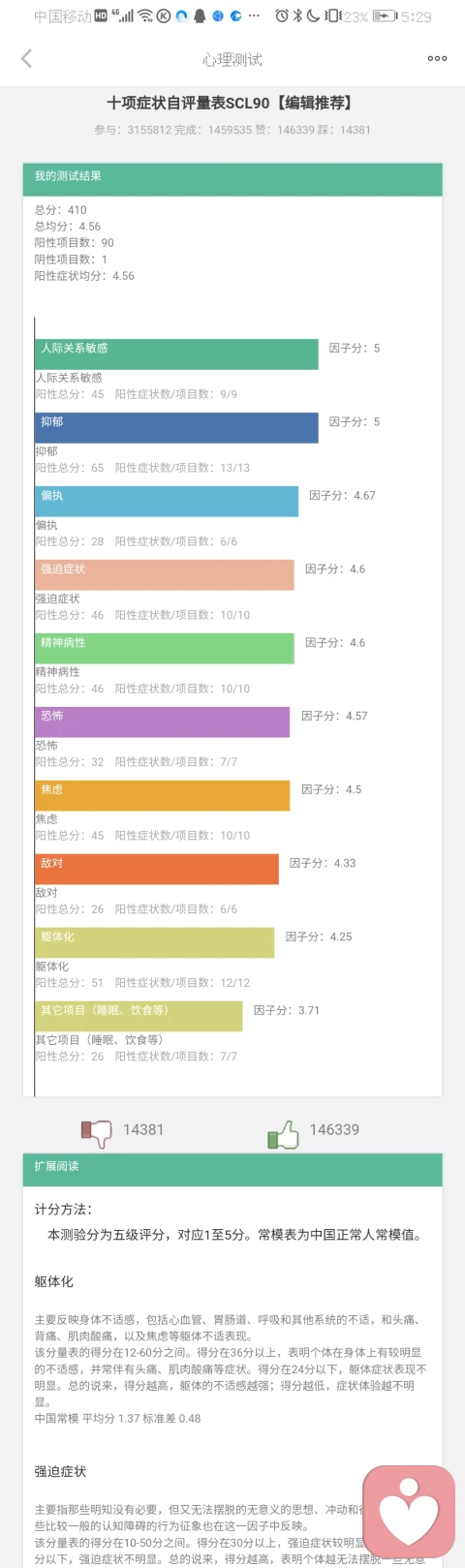465x1568 pixels.
Task: Click the like count 146339
Action: point(334,1129)
